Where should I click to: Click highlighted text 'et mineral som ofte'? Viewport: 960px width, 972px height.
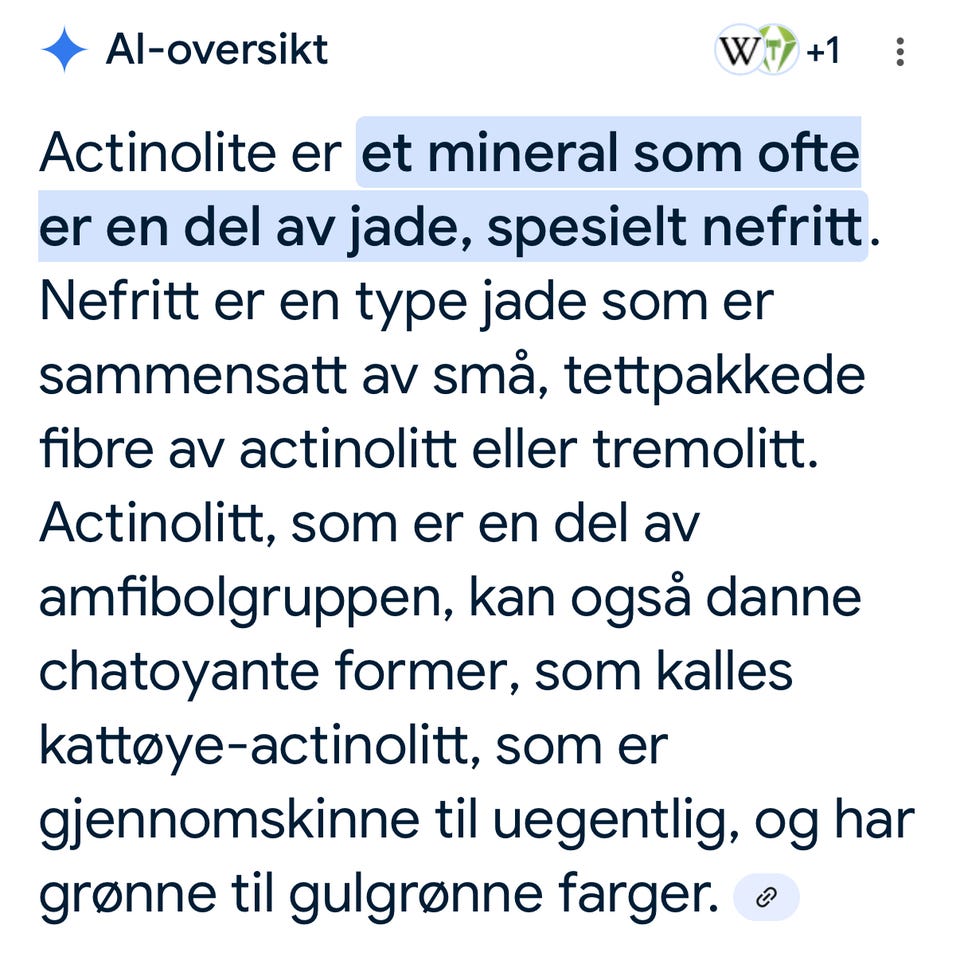coord(610,155)
